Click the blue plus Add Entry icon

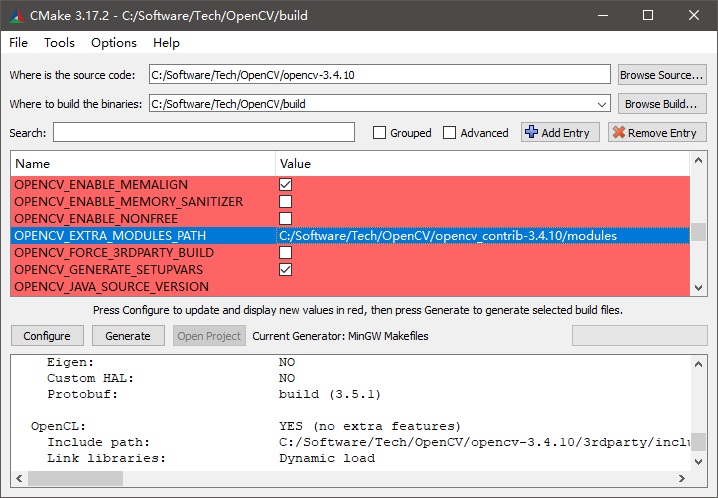pyautogui.click(x=531, y=132)
